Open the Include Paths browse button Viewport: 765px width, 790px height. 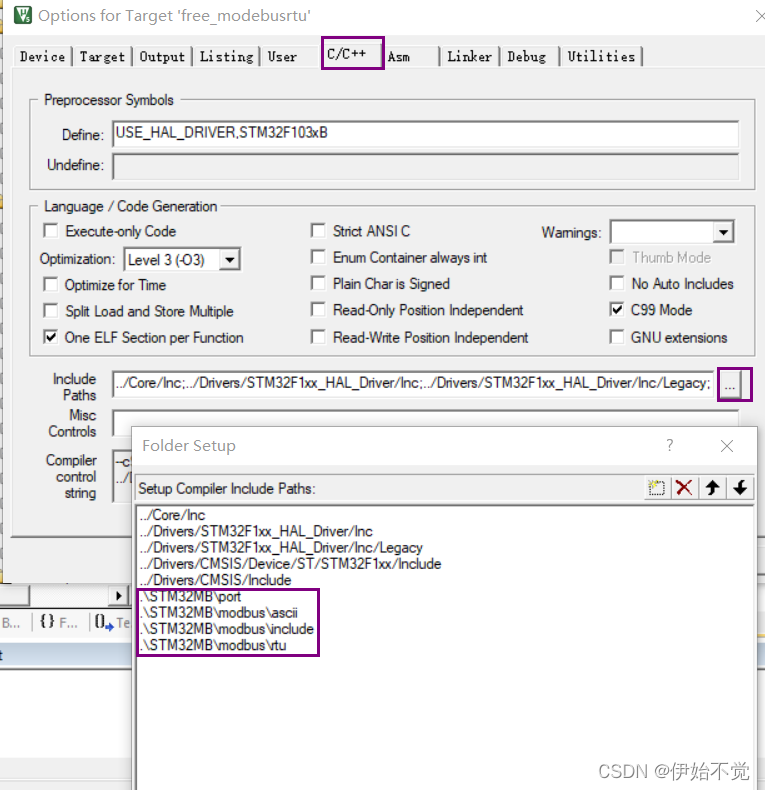pos(730,385)
